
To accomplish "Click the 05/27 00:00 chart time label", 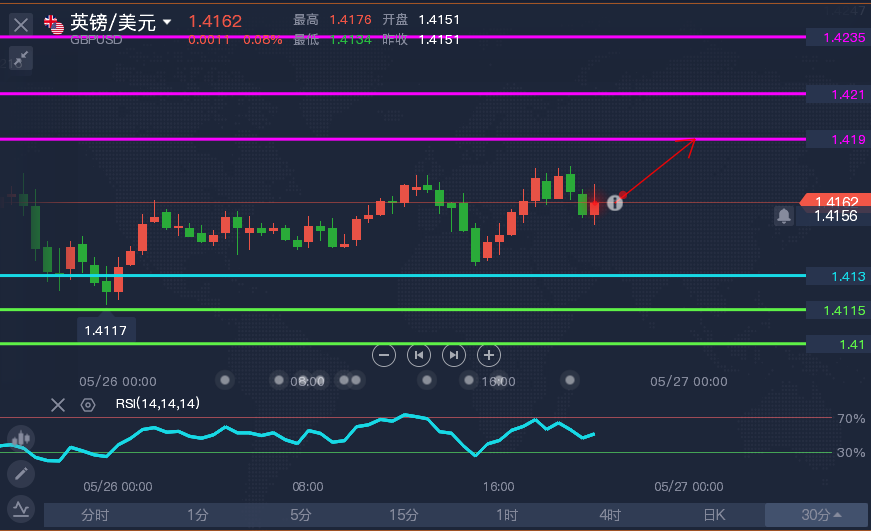I will [x=688, y=382].
